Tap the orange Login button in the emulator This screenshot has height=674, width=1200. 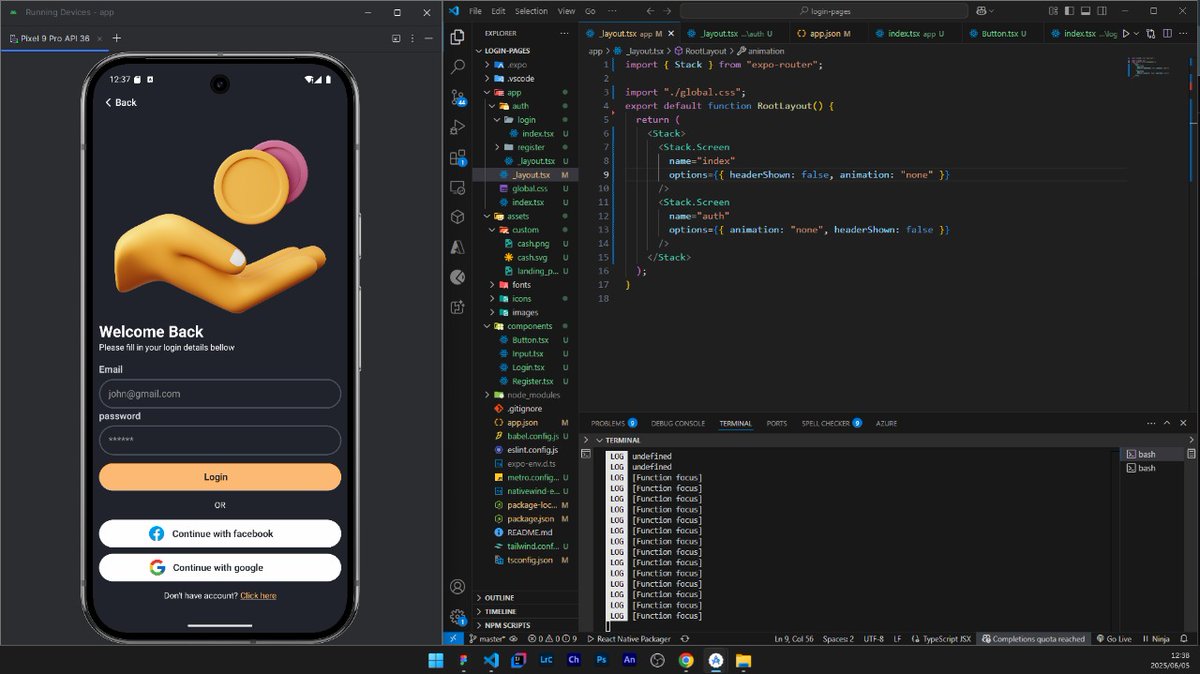pos(220,477)
